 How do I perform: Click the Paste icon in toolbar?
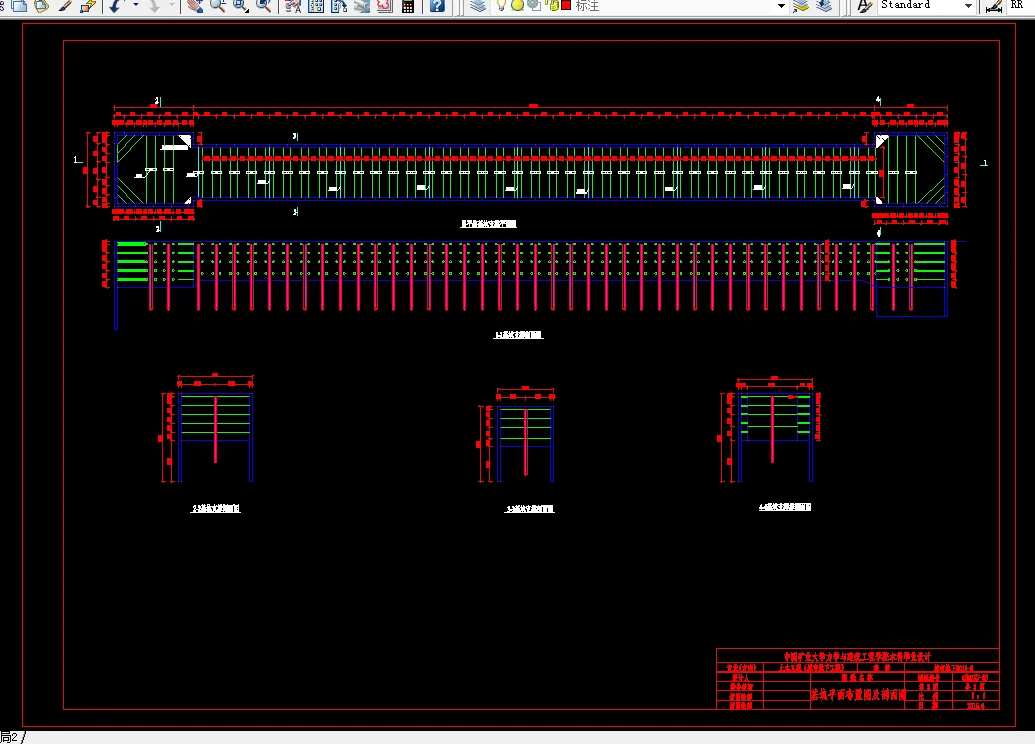click(x=42, y=6)
